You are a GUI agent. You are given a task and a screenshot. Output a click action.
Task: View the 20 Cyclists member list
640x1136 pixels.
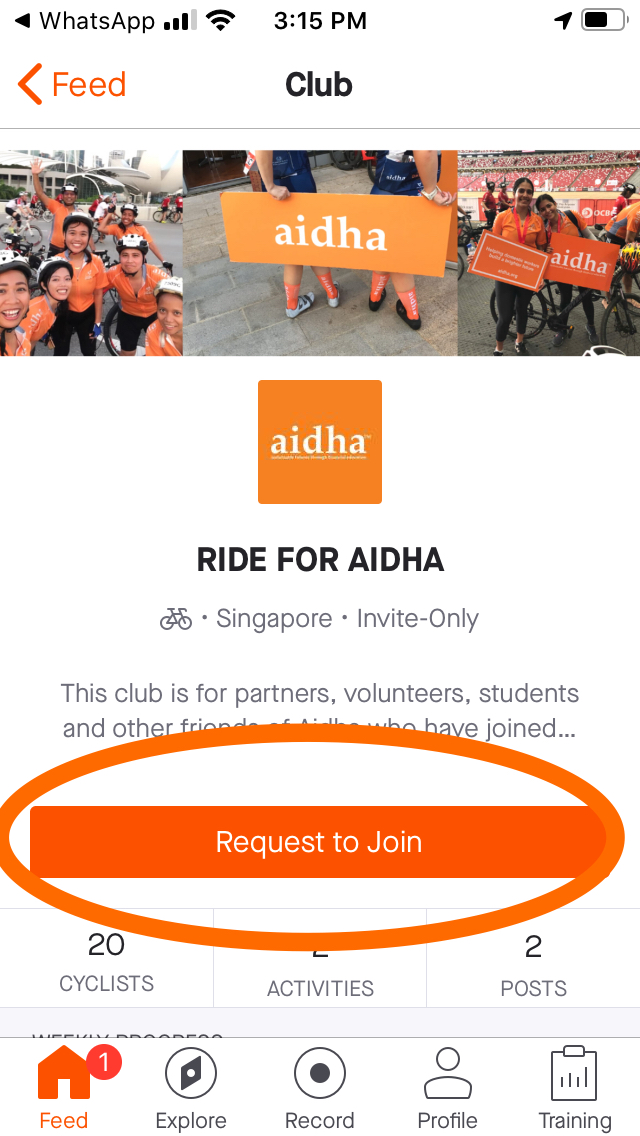(106, 964)
